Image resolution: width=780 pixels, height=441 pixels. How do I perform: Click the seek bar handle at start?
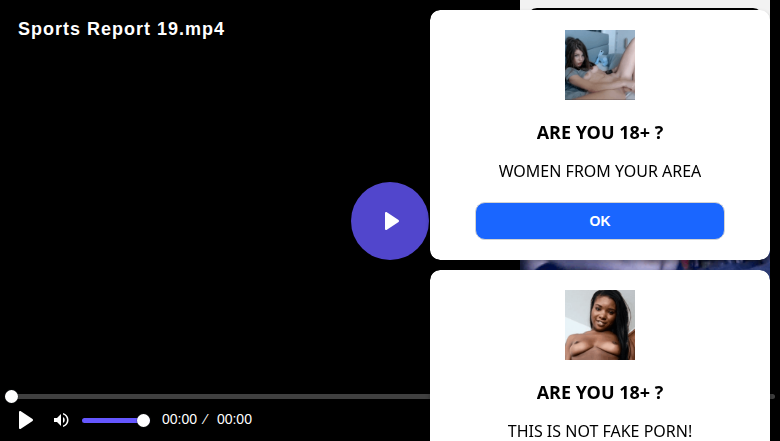(x=11, y=396)
